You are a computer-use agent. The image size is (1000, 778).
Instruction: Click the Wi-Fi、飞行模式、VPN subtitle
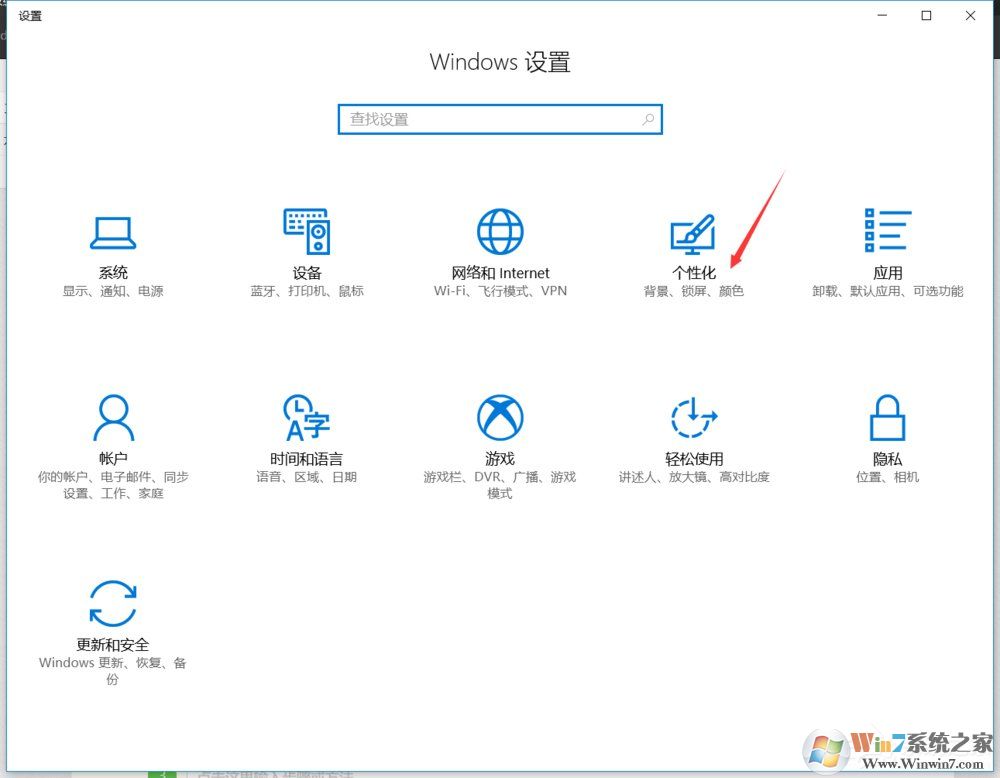[x=500, y=291]
